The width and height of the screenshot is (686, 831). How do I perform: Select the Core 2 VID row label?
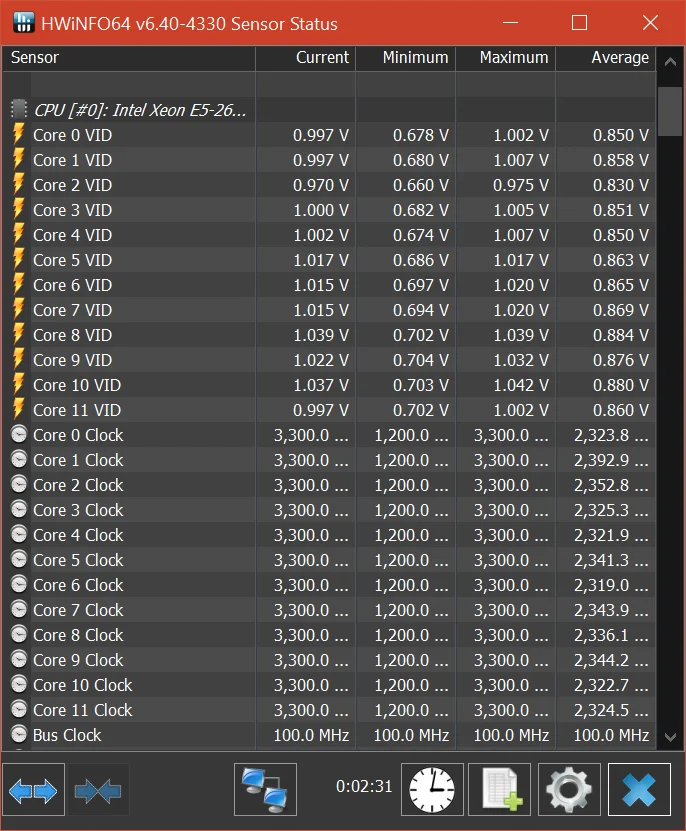(x=73, y=185)
